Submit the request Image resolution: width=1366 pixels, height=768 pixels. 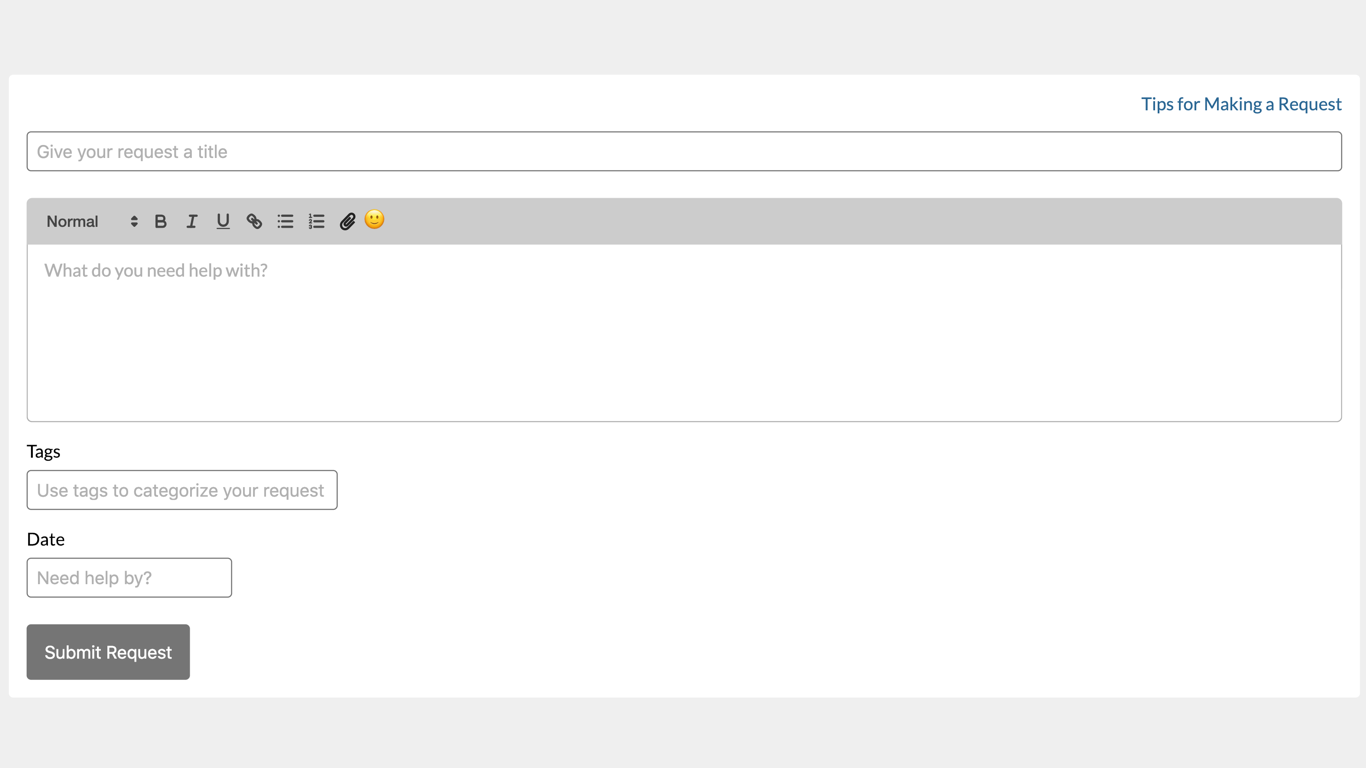point(108,652)
